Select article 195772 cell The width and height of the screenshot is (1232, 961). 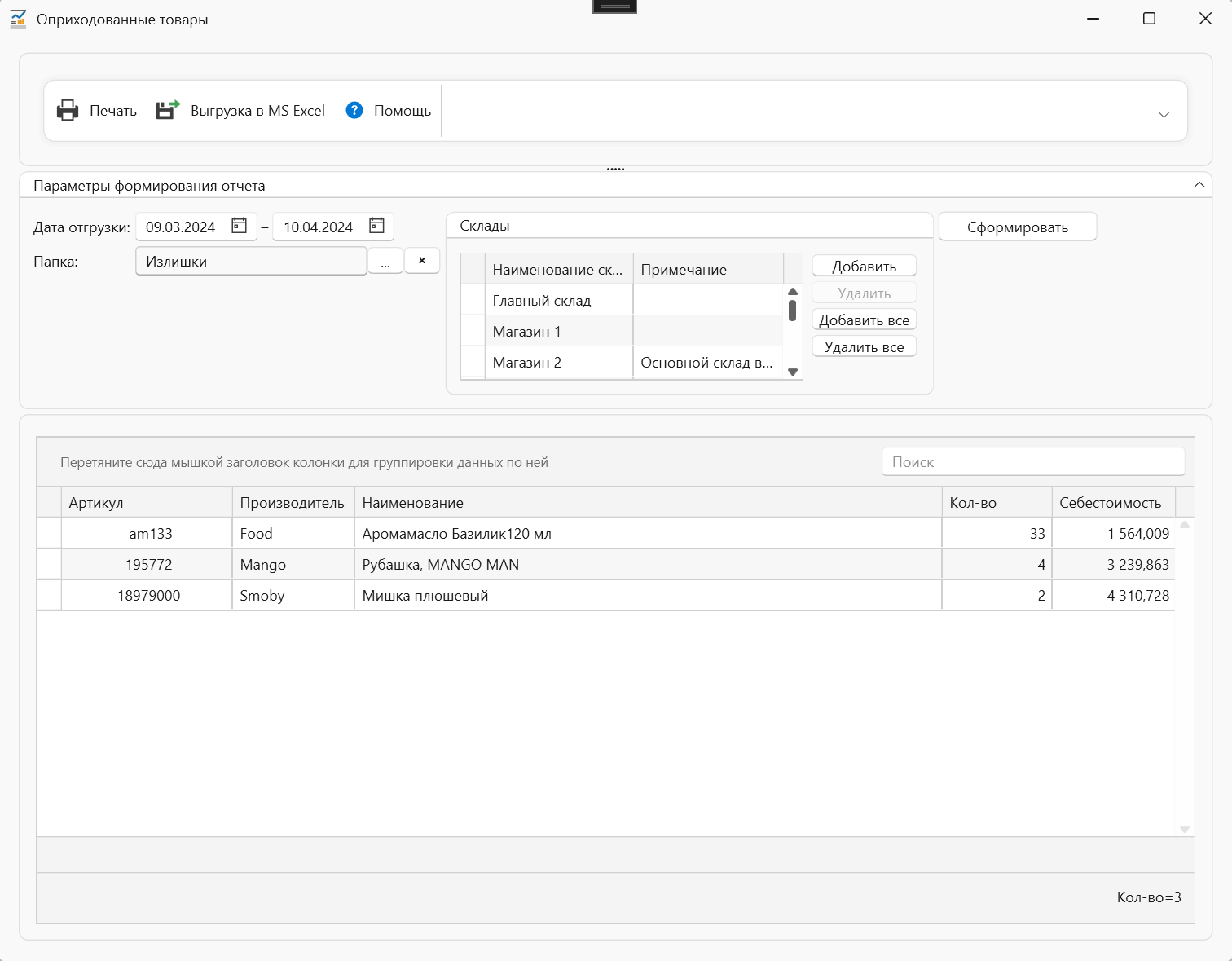pos(147,564)
